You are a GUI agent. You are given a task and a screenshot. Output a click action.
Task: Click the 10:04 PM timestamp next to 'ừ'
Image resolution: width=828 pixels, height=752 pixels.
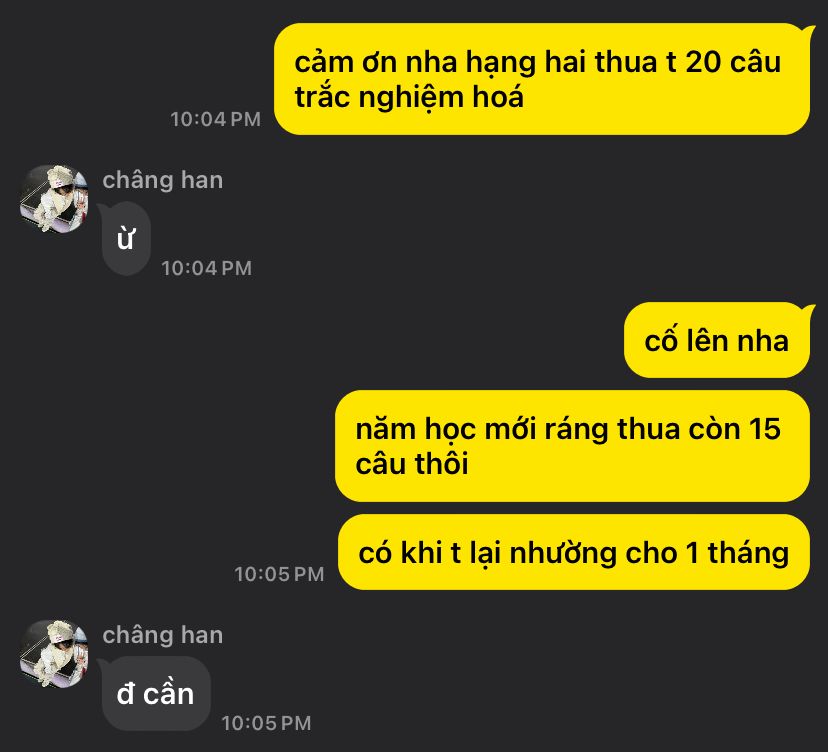206,268
